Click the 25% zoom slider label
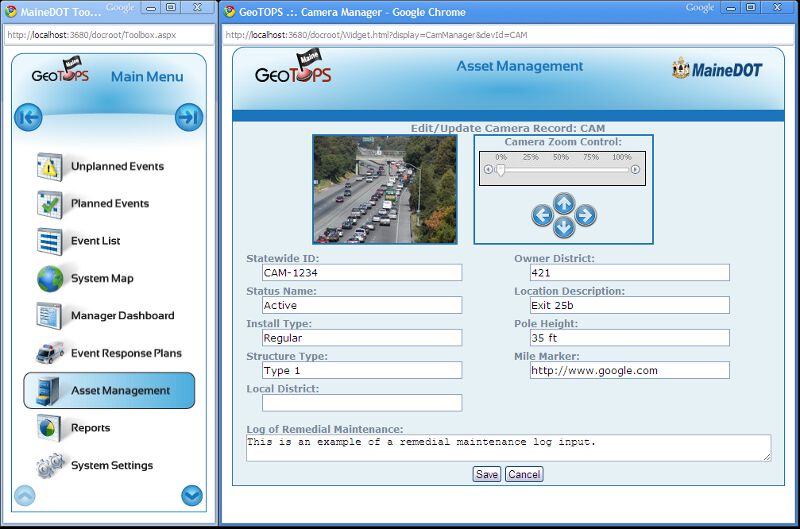 click(531, 157)
